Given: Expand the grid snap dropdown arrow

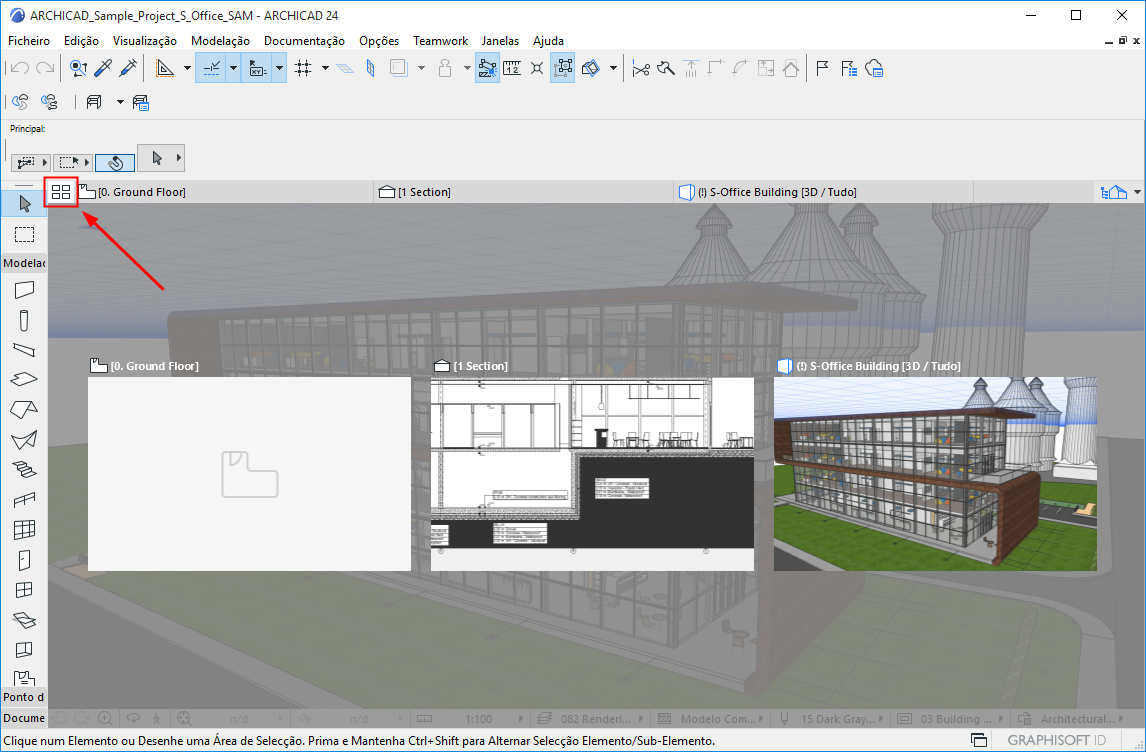Looking at the screenshot, I should tap(325, 68).
